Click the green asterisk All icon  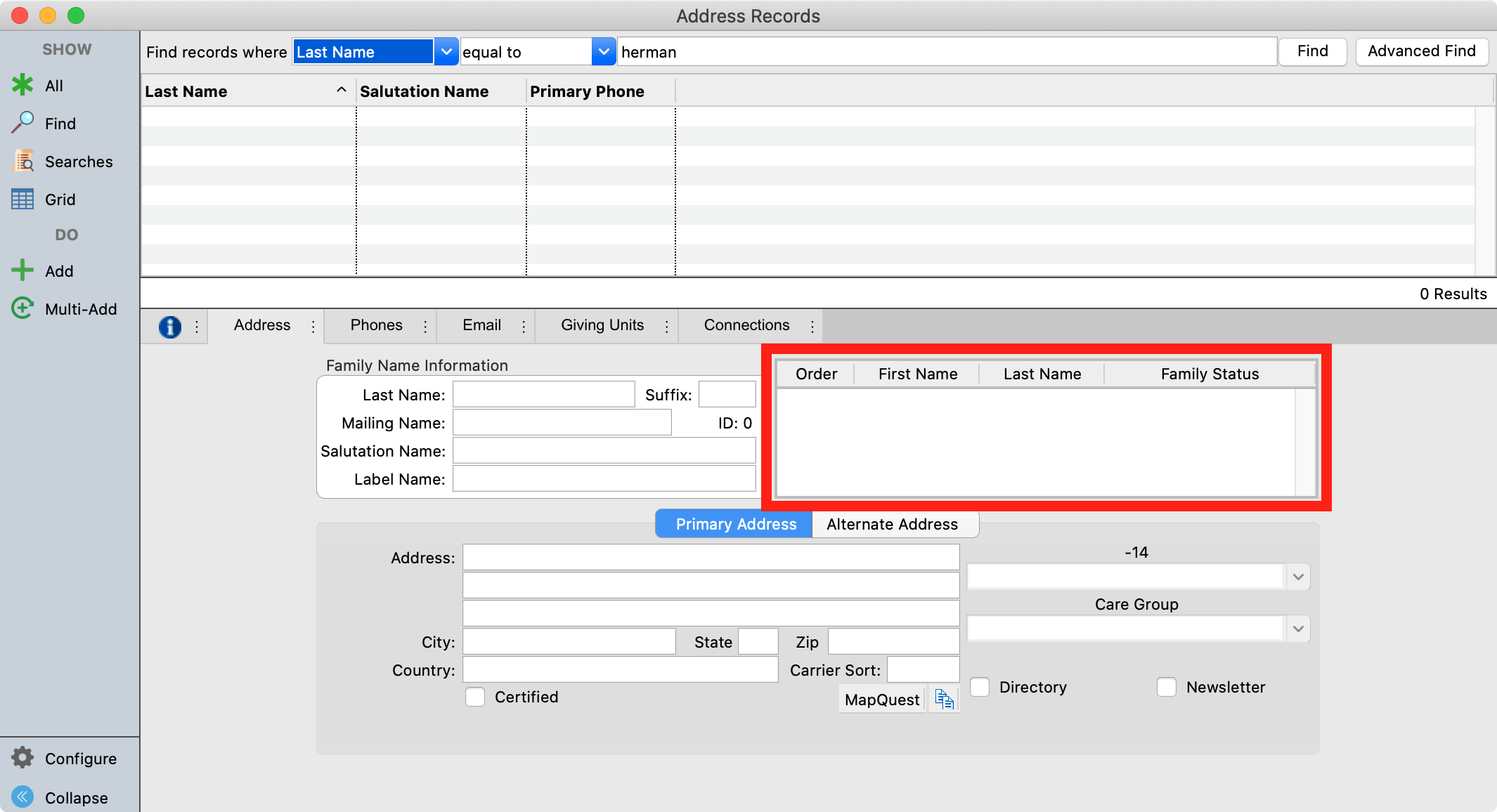[x=22, y=85]
